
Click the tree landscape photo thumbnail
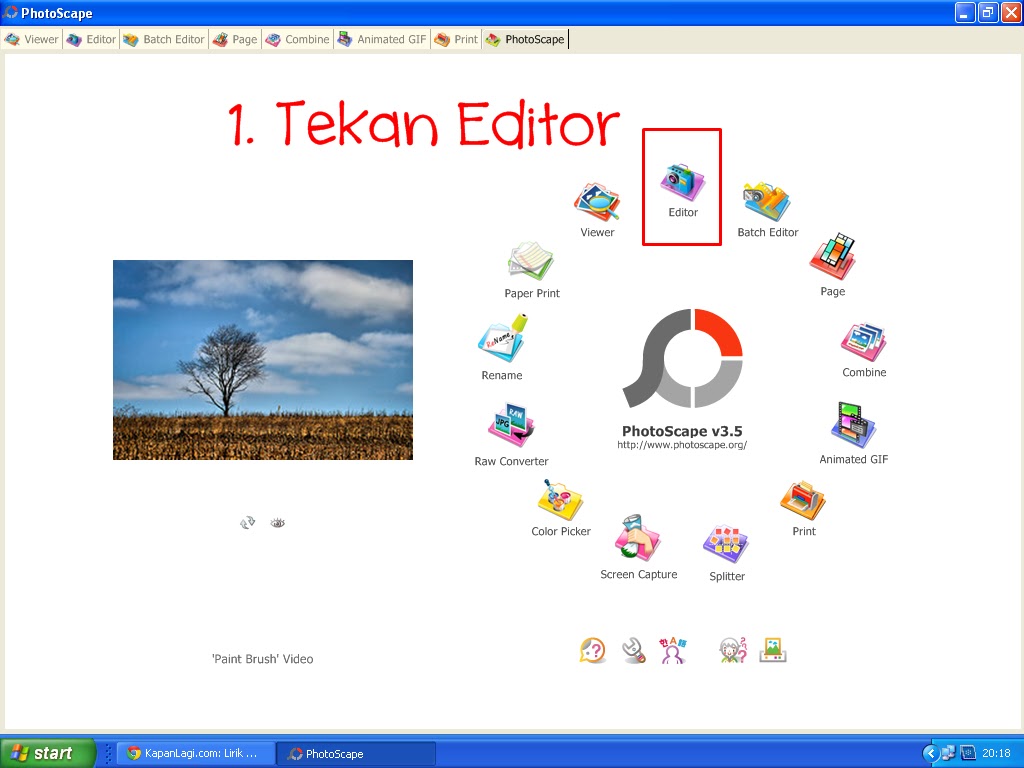pos(263,360)
